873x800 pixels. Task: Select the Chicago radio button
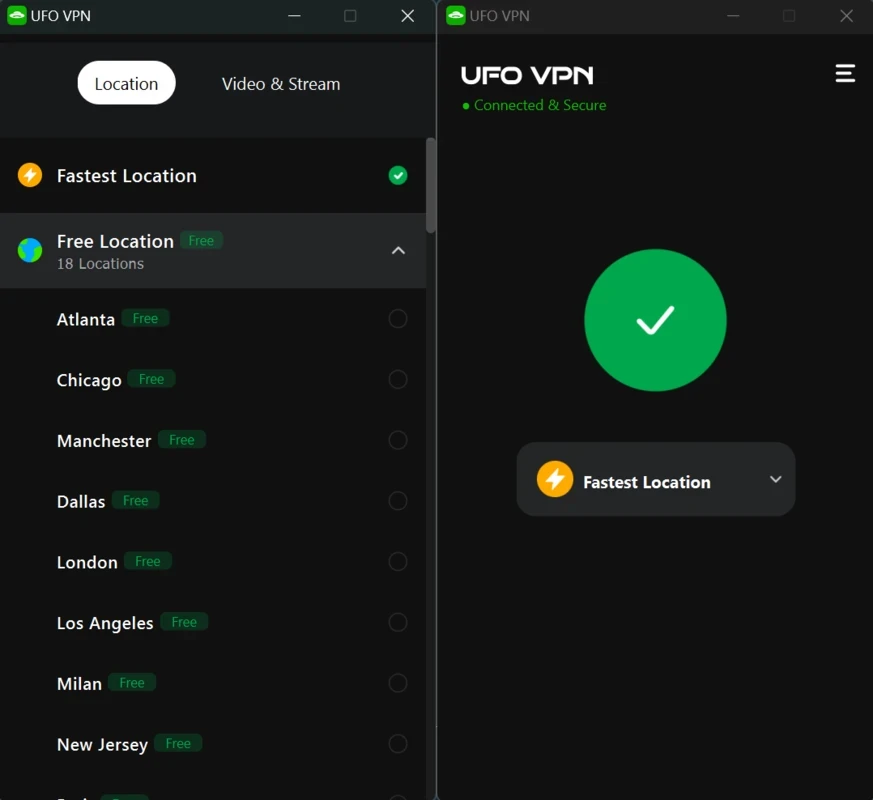tap(398, 380)
